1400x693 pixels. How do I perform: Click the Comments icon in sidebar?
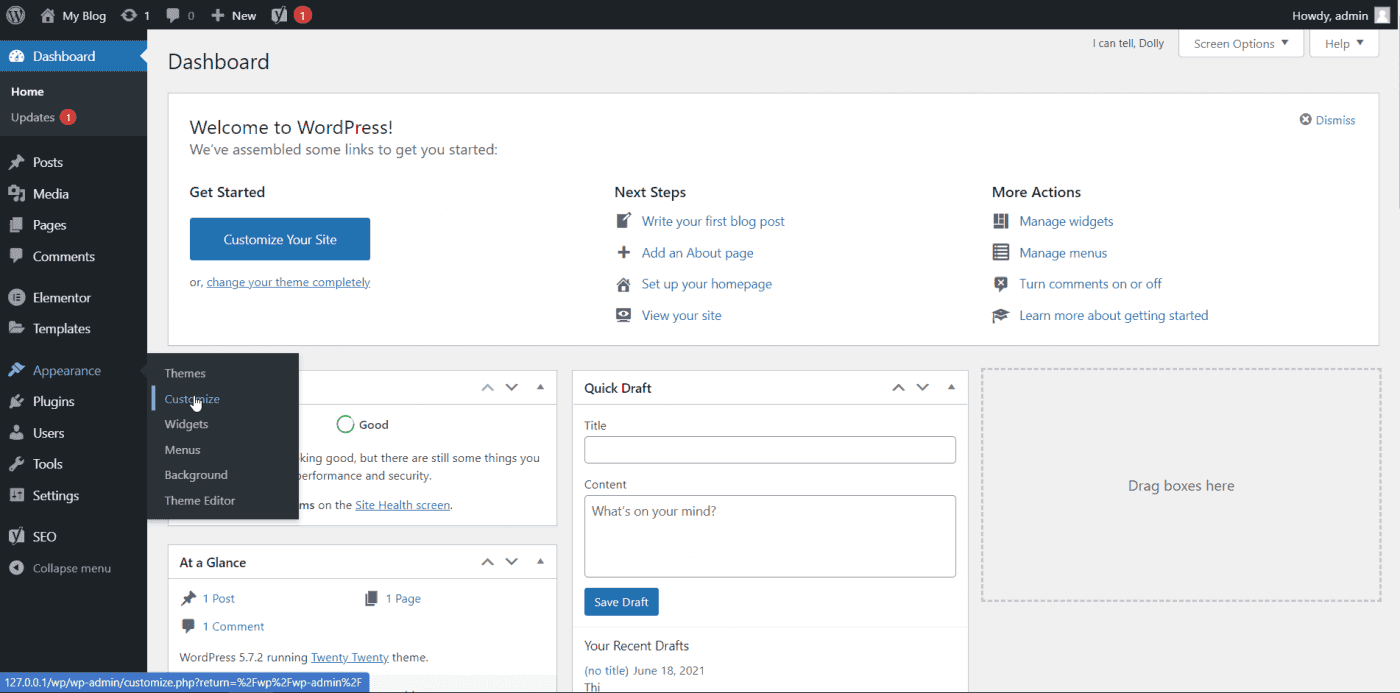click(x=16, y=256)
